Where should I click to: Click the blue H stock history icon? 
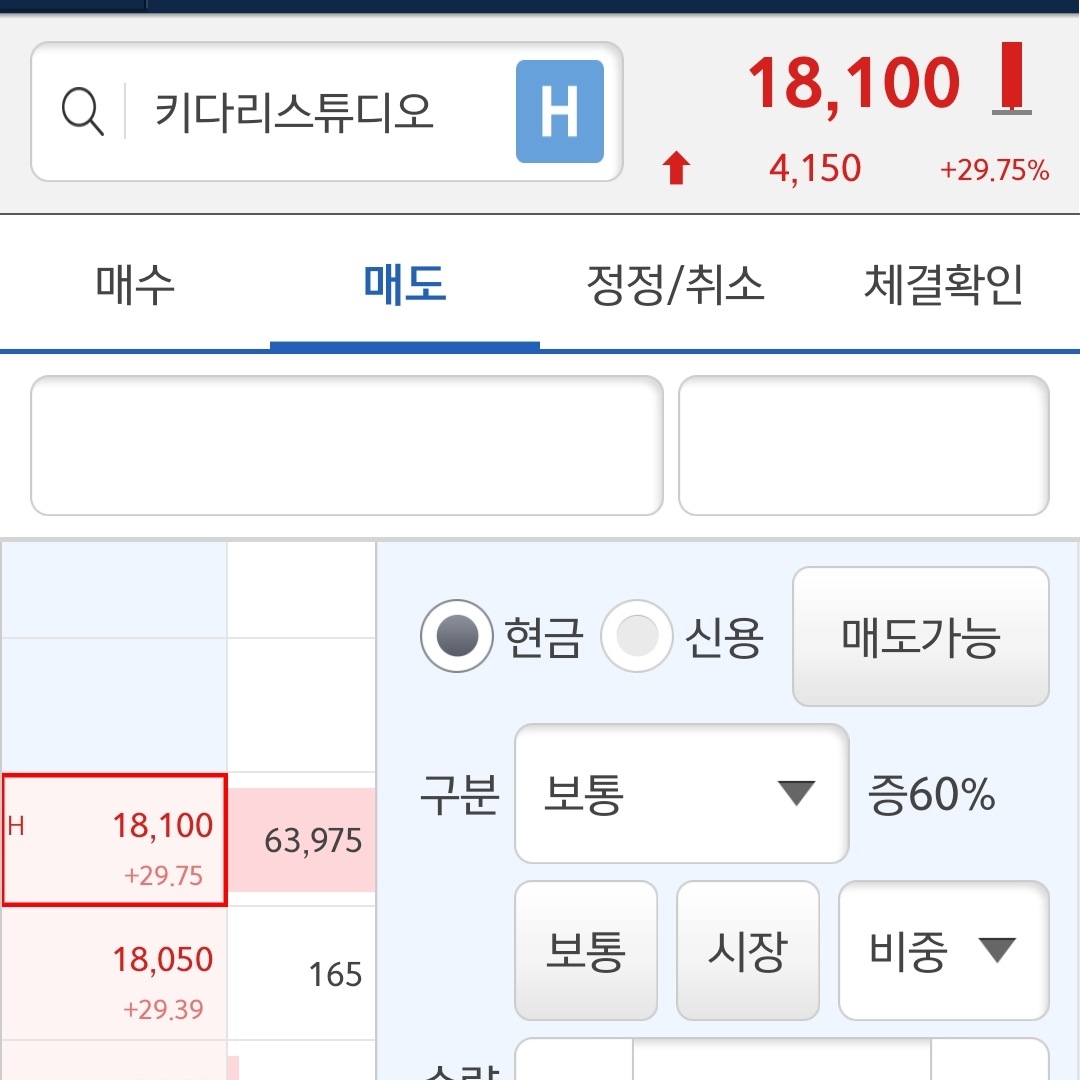(560, 112)
